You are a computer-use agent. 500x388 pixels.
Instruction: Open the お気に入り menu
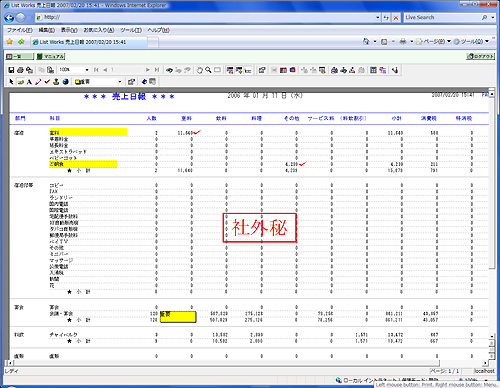coord(99,30)
